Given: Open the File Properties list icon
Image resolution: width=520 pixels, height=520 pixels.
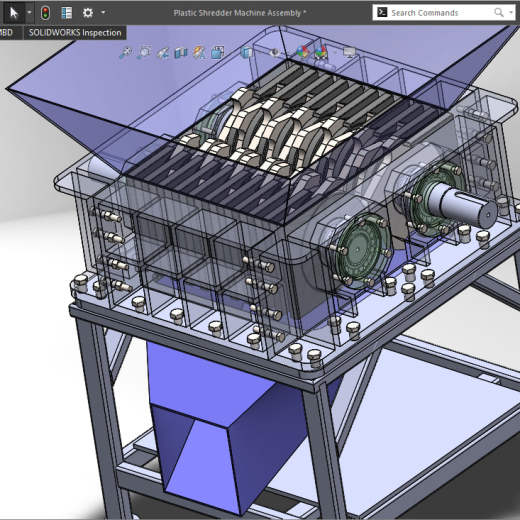Looking at the screenshot, I should click(67, 13).
